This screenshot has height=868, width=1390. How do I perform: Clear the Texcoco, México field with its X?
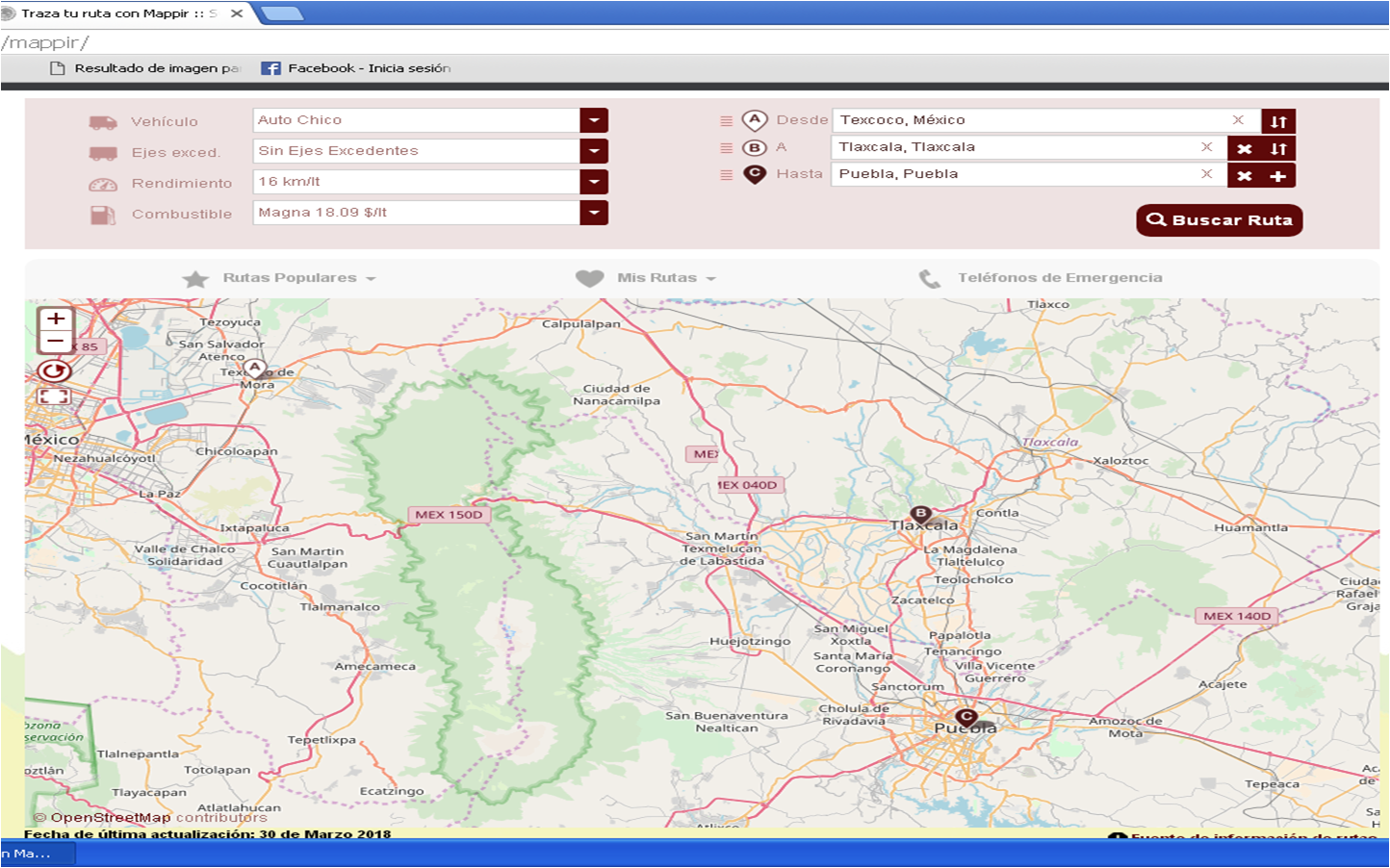point(1239,119)
